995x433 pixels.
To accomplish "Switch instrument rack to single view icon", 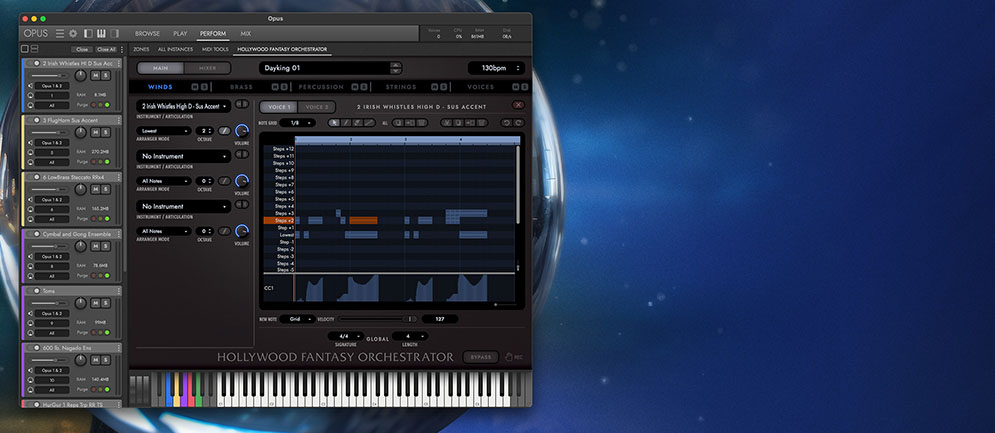I will (x=25, y=49).
